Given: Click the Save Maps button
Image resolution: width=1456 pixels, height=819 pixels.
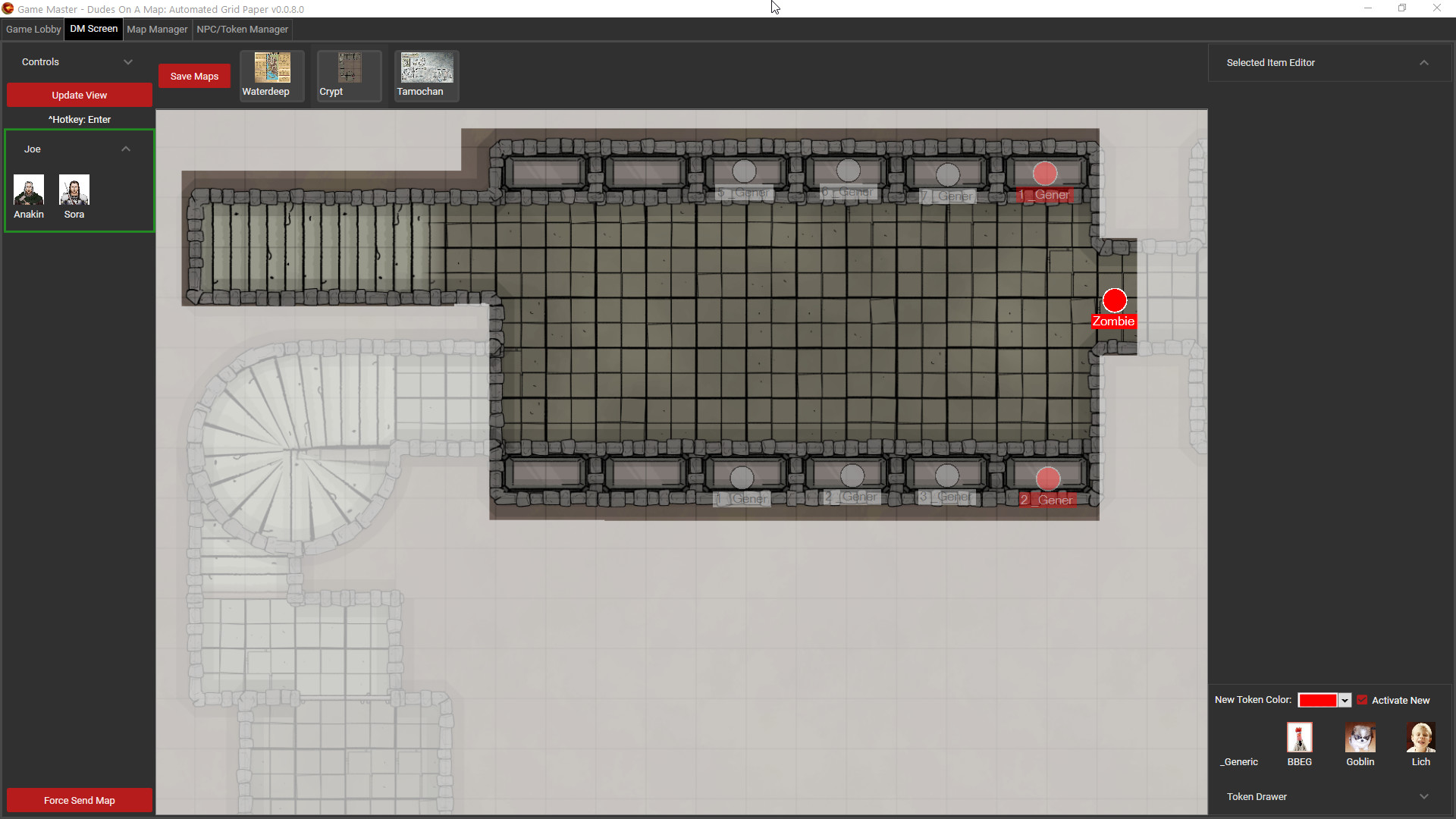Looking at the screenshot, I should [x=194, y=76].
